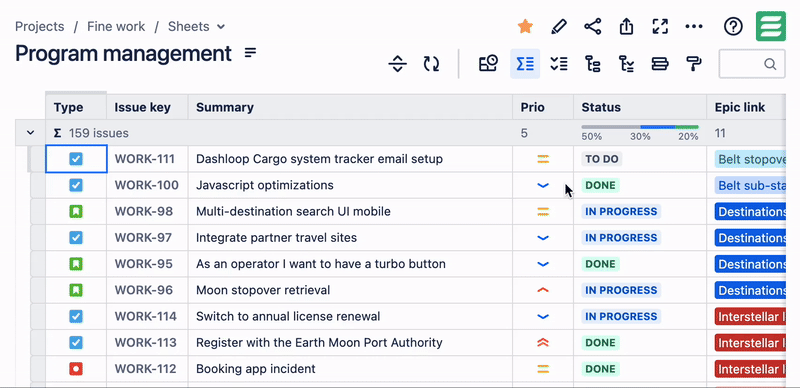Click the export upload icon
Viewport: 800px width, 388px height.
626,27
